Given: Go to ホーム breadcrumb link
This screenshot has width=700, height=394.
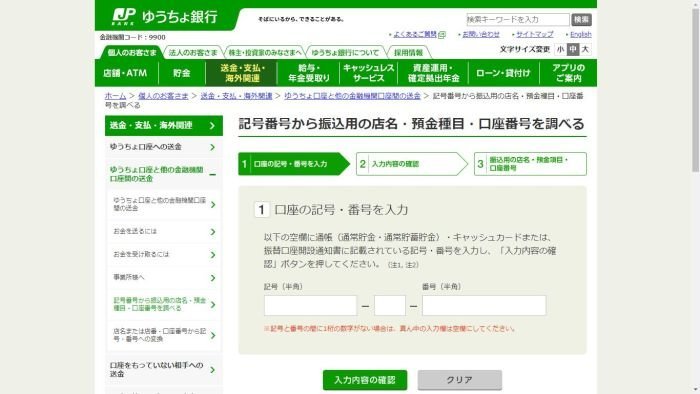Looking at the screenshot, I should click(116, 96).
